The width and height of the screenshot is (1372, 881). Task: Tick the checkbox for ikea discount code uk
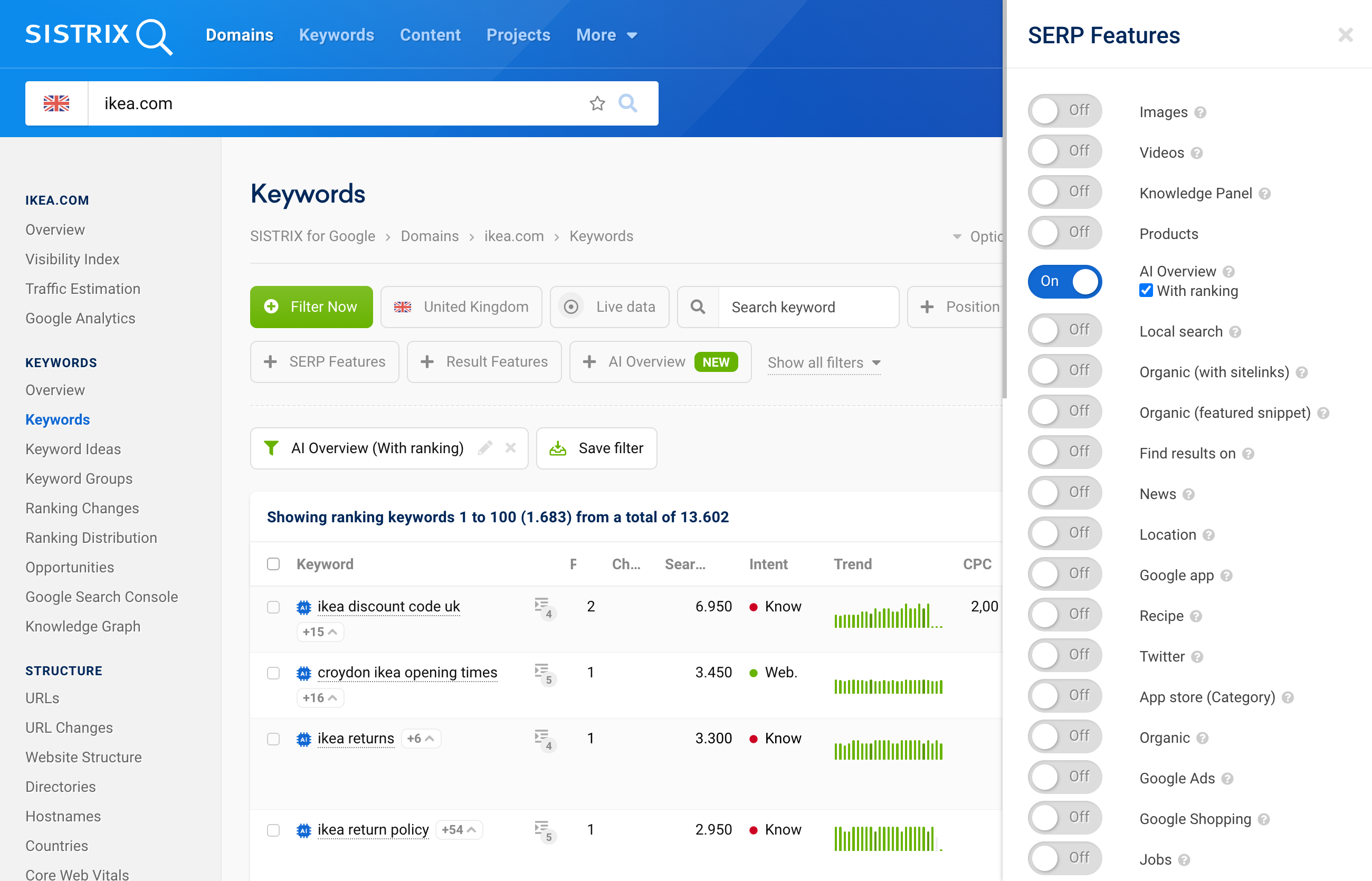(273, 608)
